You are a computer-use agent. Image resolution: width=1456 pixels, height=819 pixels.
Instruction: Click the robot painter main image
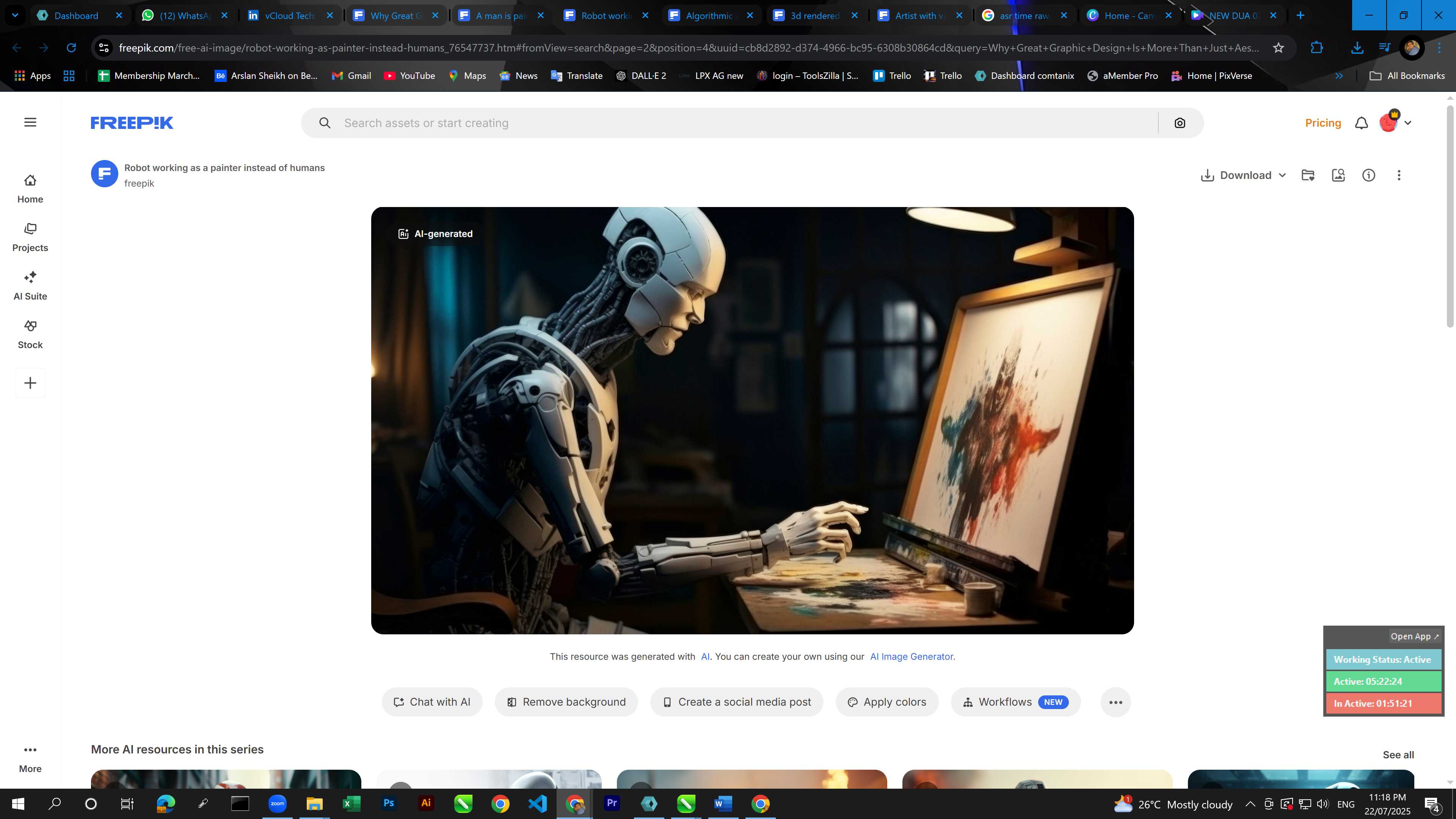(x=752, y=420)
